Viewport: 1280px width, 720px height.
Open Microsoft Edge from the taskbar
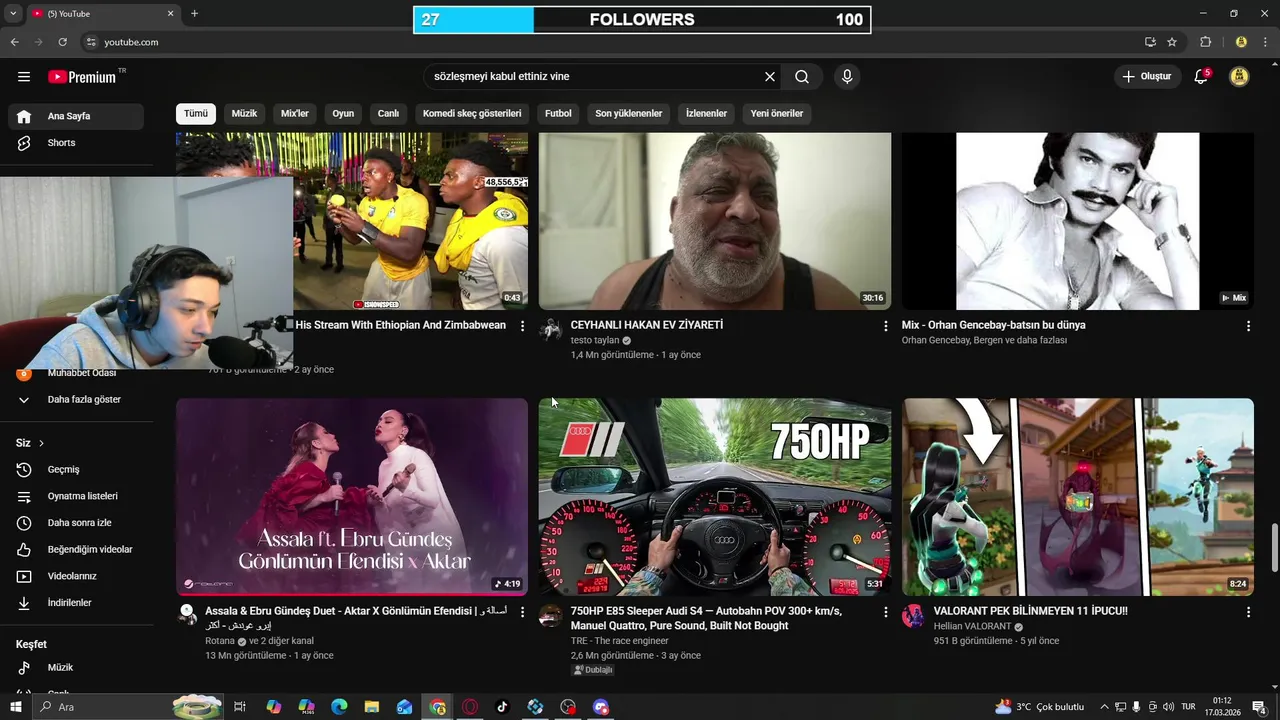point(339,707)
